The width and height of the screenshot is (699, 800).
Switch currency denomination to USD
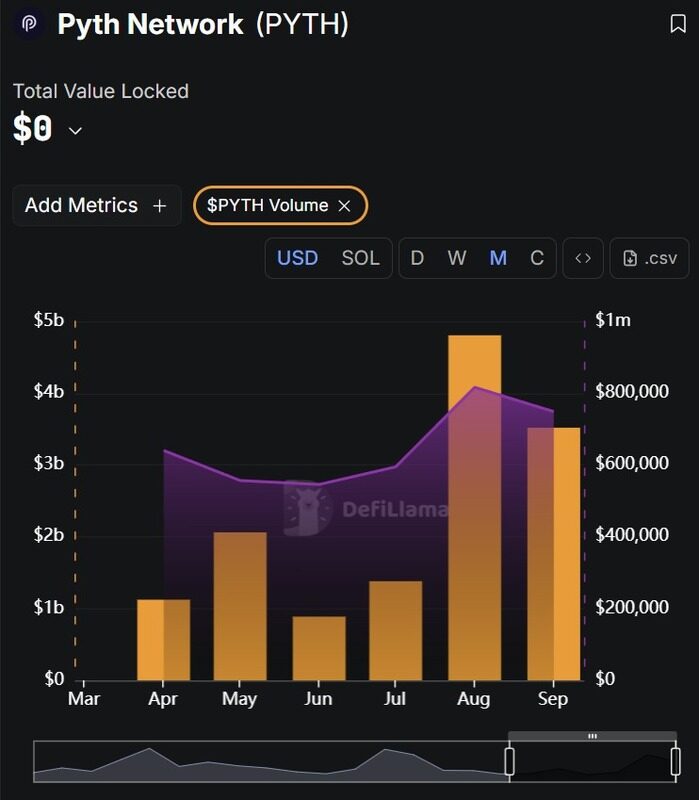pos(297,258)
